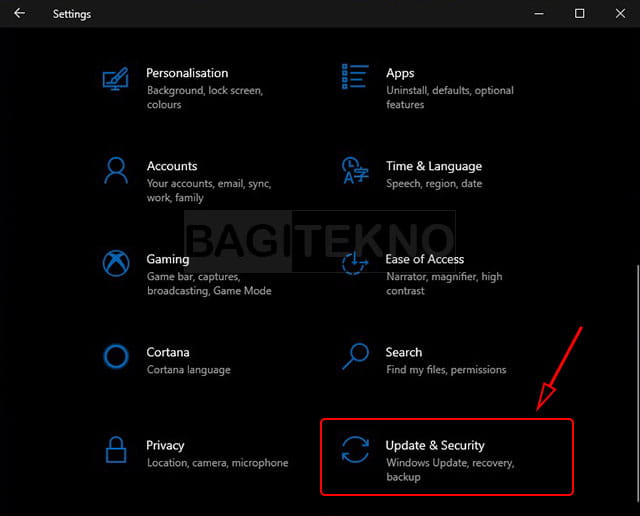Open Personalisation settings
The image size is (640, 516).
click(187, 73)
